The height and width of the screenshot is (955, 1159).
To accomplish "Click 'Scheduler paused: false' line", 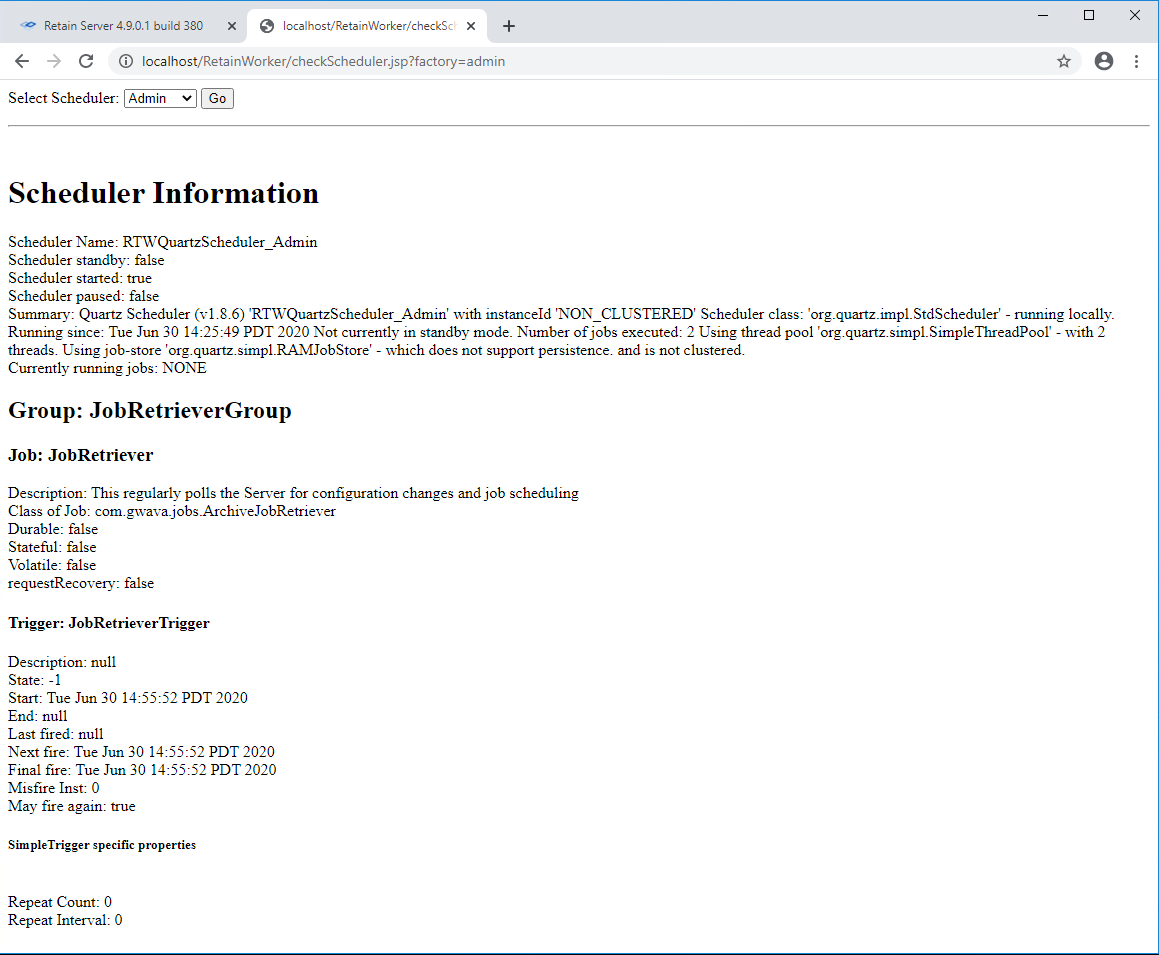I will [x=84, y=296].
